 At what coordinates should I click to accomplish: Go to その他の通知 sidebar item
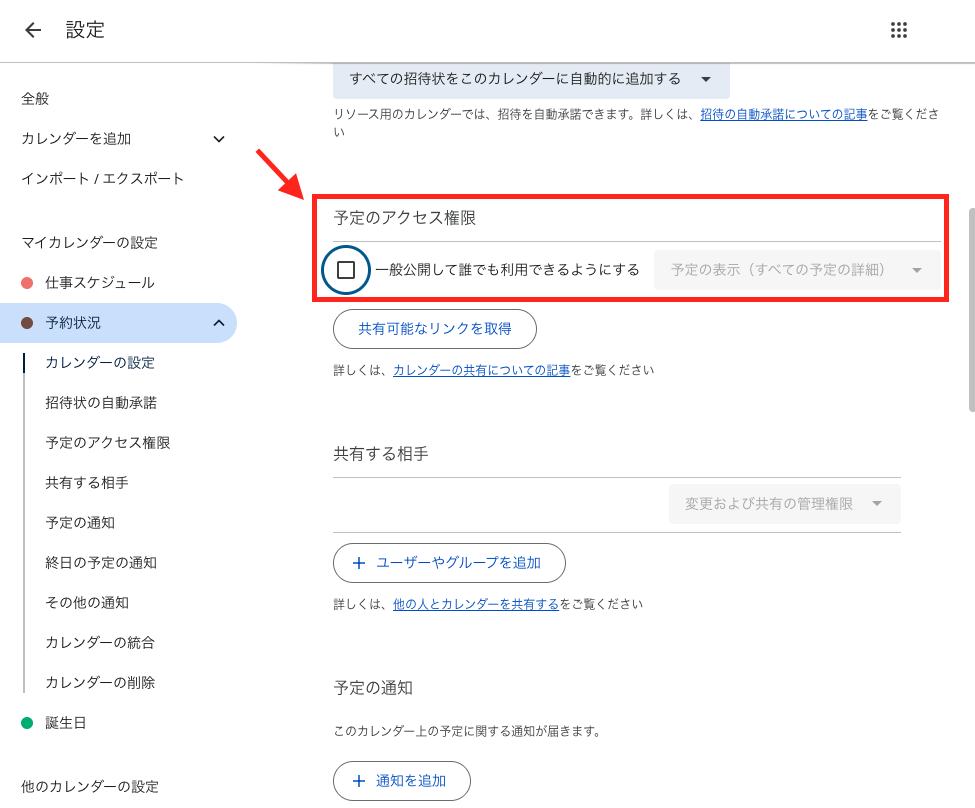pyautogui.click(x=86, y=603)
